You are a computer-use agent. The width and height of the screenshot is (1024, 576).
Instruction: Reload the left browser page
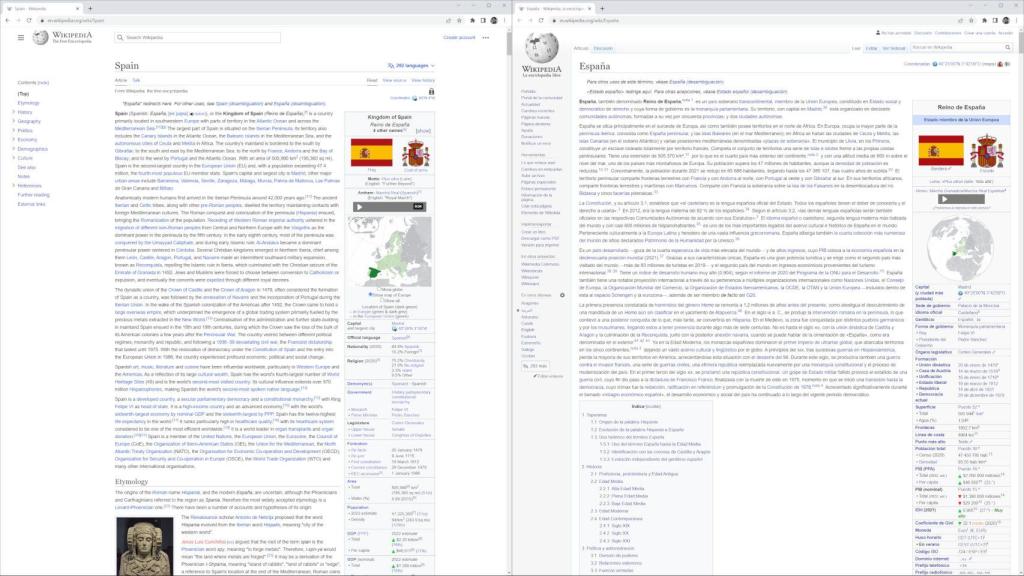coord(29,20)
